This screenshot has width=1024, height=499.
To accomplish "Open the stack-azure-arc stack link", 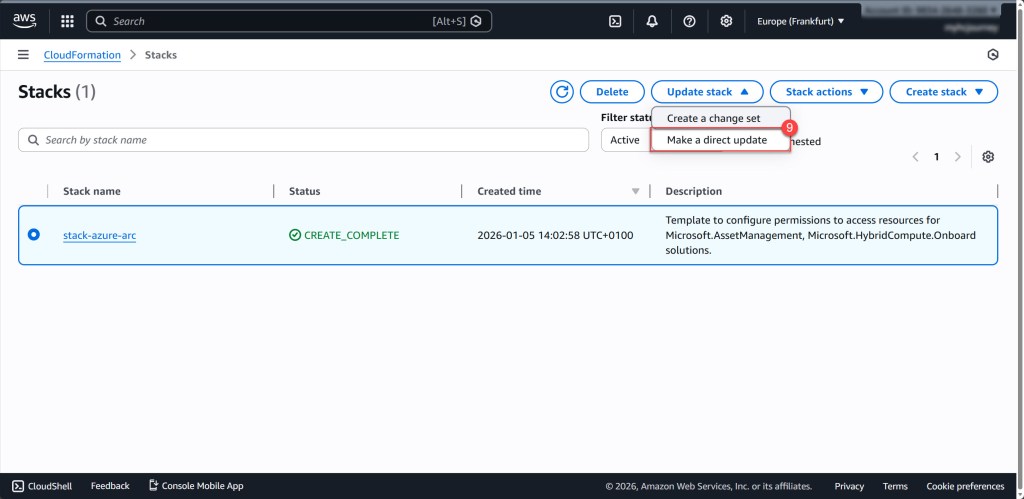I will 99,236.
